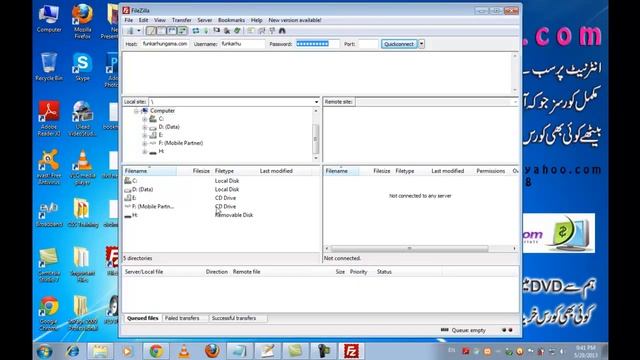Screen dimensions: 640x360
Task: Sort local files by Filetype column
Action: 235,171
